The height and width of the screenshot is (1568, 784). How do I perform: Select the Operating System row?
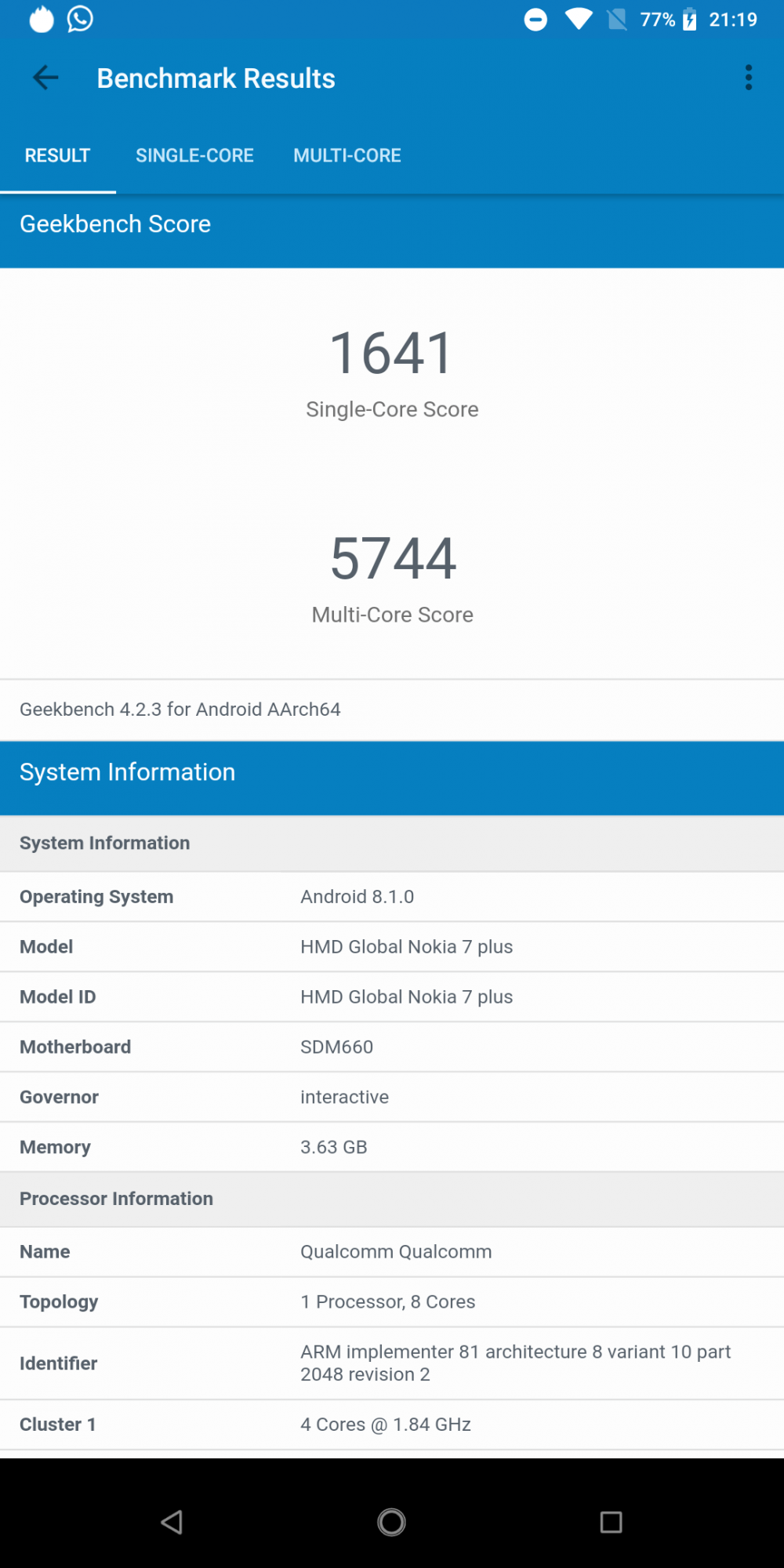pyautogui.click(x=392, y=897)
